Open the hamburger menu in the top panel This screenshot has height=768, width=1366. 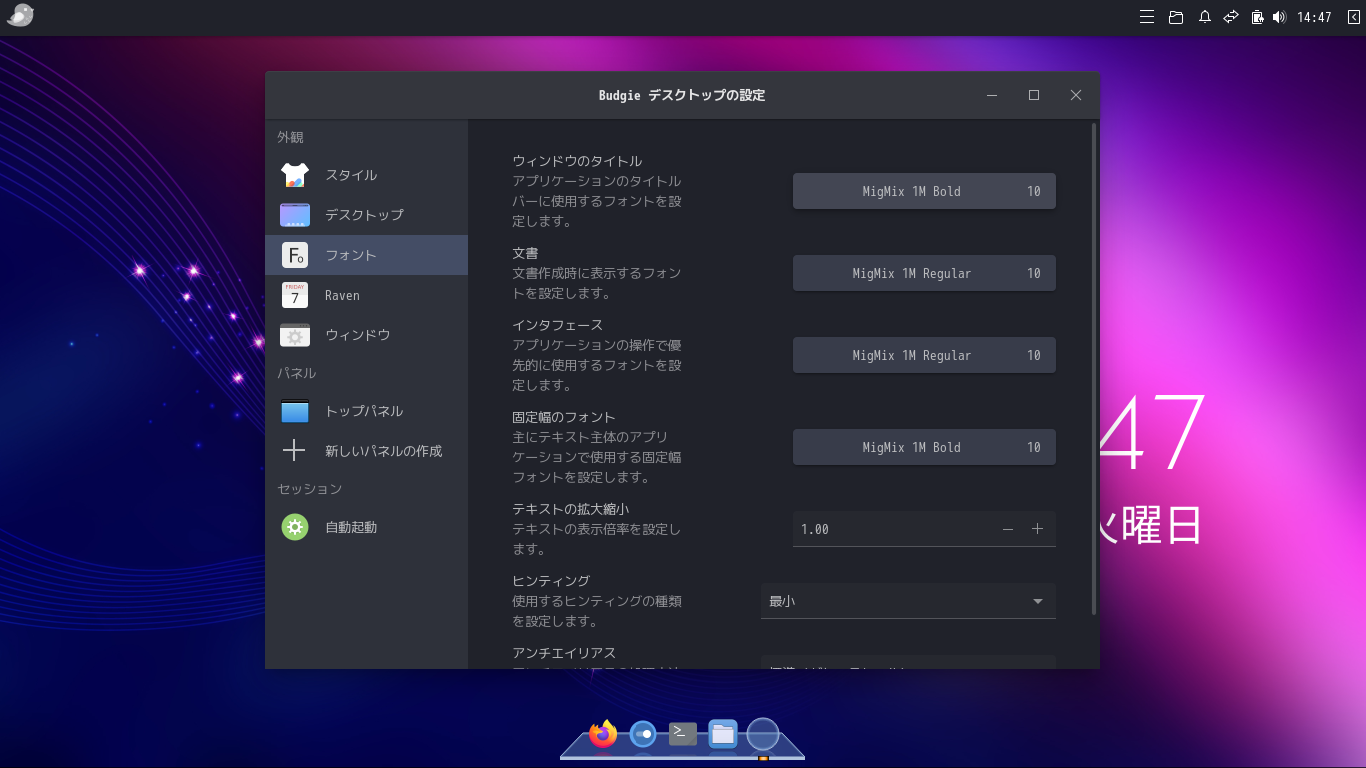[1146, 17]
